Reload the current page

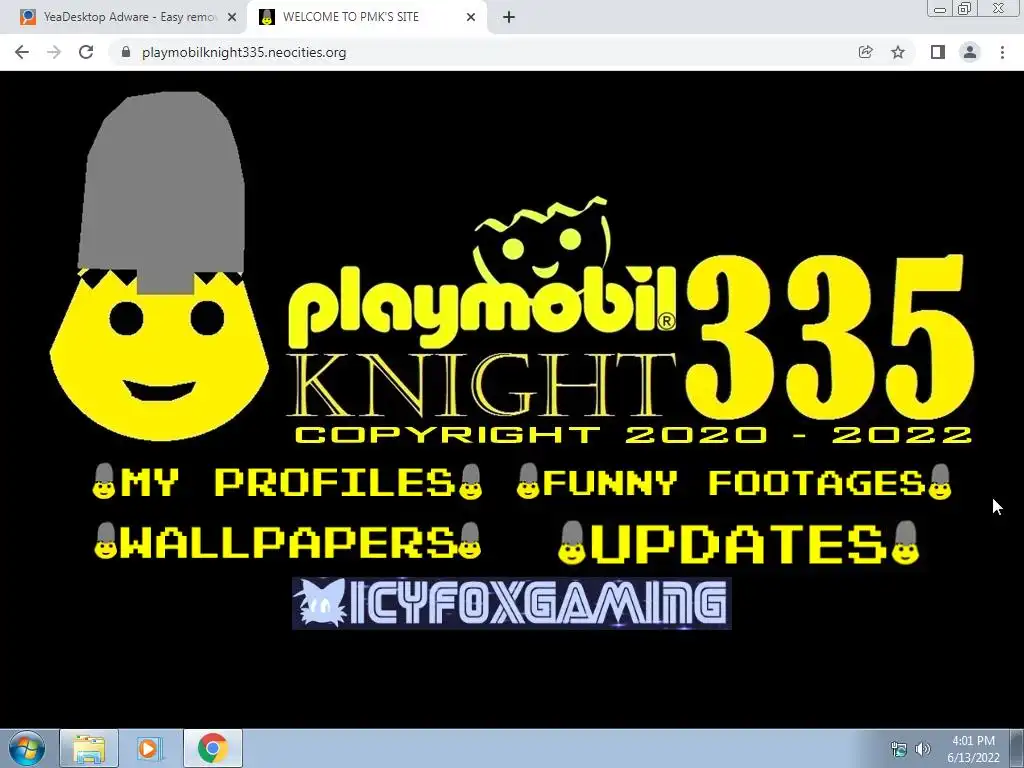[86, 52]
